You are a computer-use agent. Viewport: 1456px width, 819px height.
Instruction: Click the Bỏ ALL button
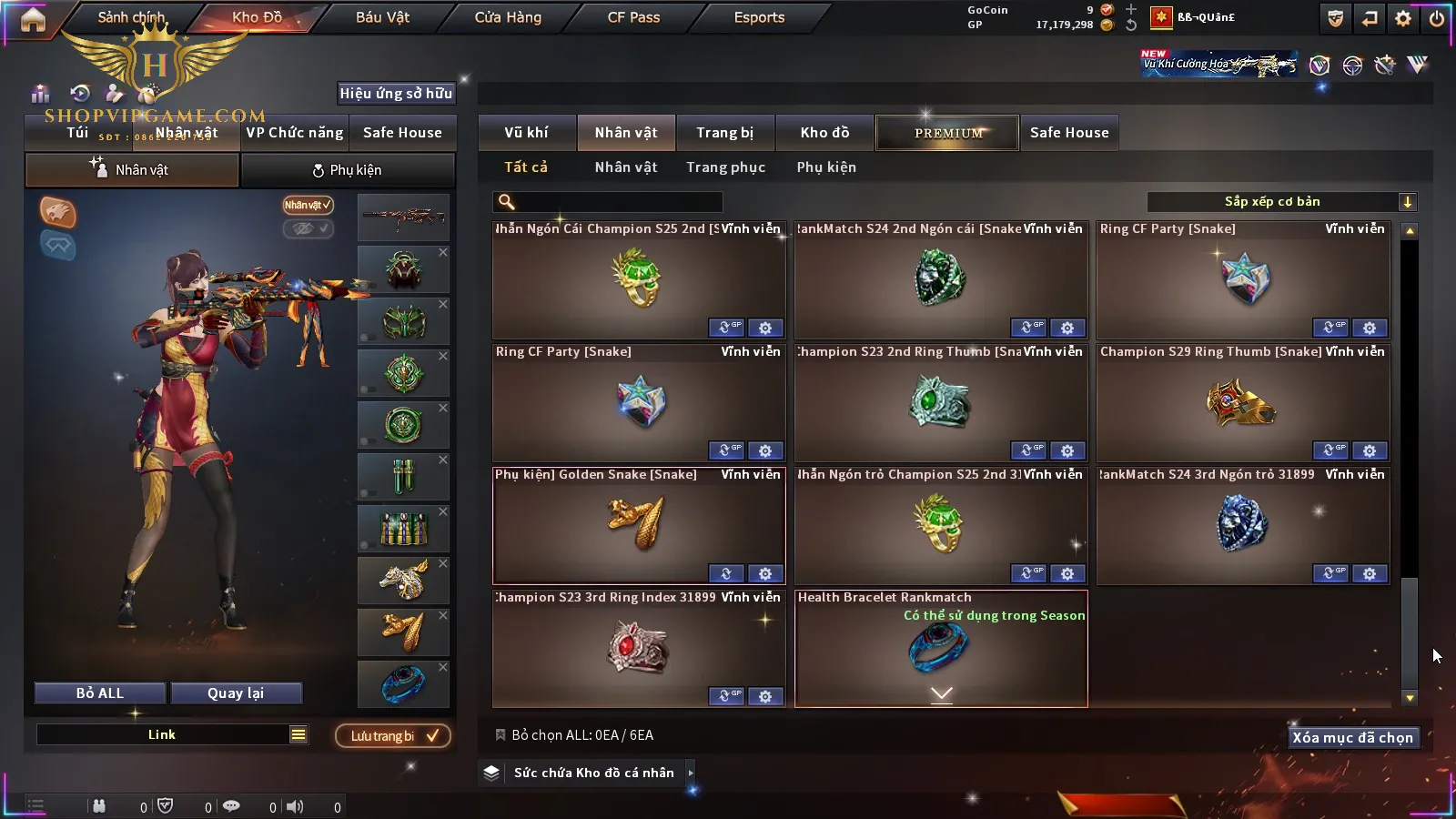coord(100,693)
